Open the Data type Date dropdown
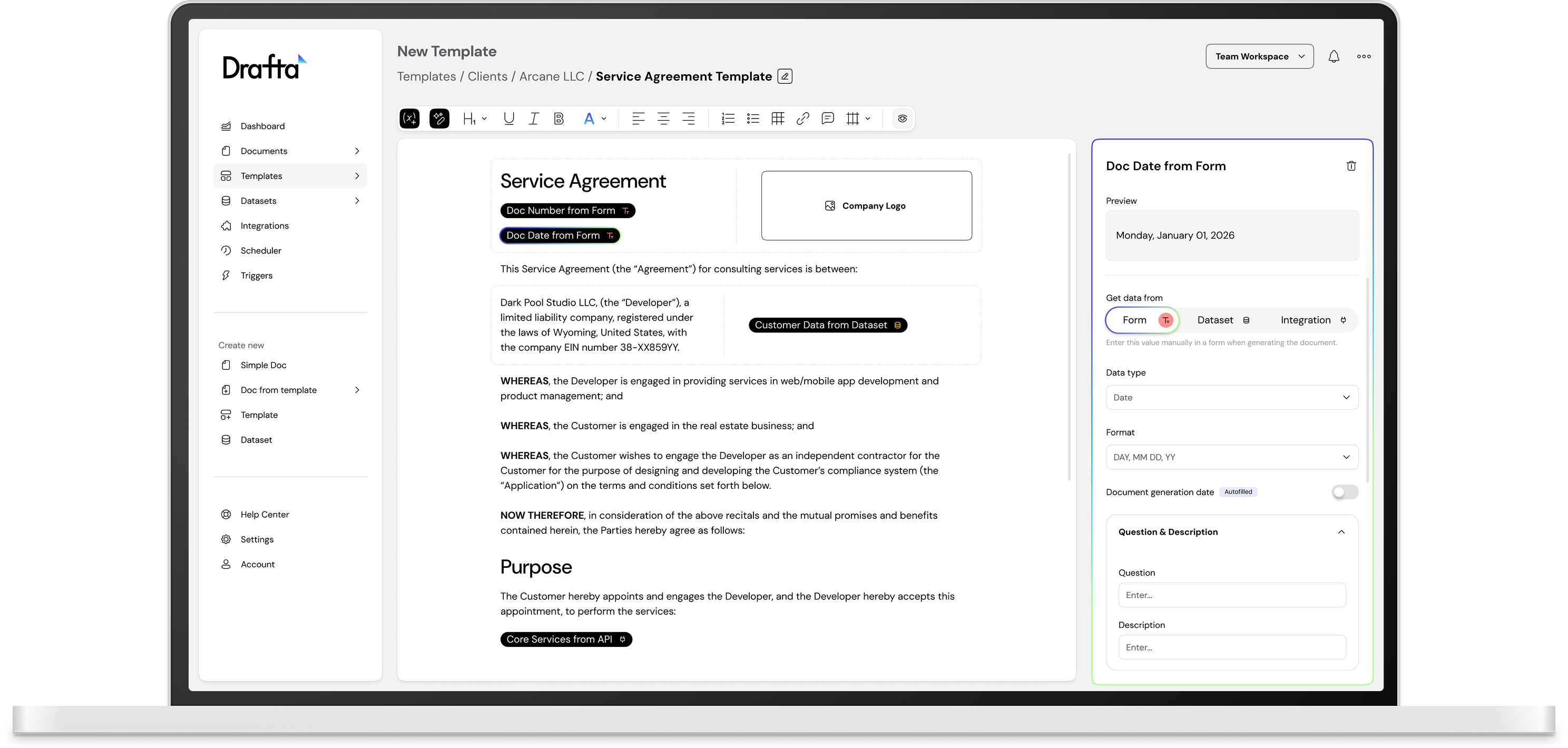This screenshot has height=748, width=1568. (x=1232, y=397)
